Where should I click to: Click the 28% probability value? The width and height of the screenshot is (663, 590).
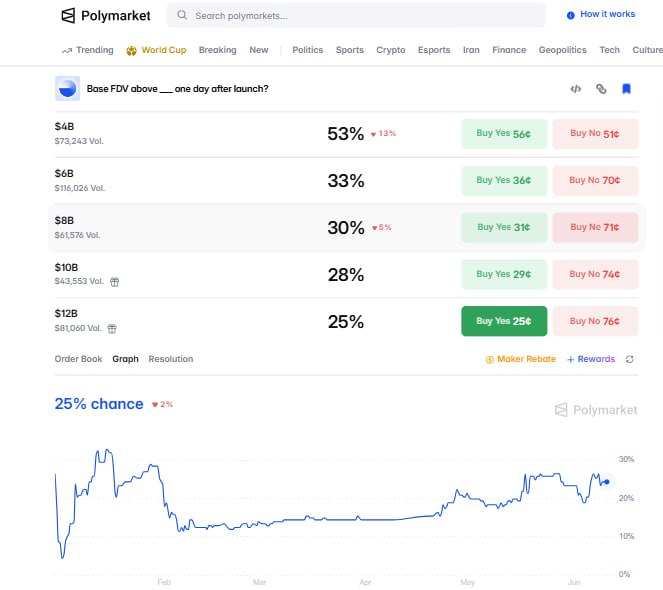(x=345, y=274)
